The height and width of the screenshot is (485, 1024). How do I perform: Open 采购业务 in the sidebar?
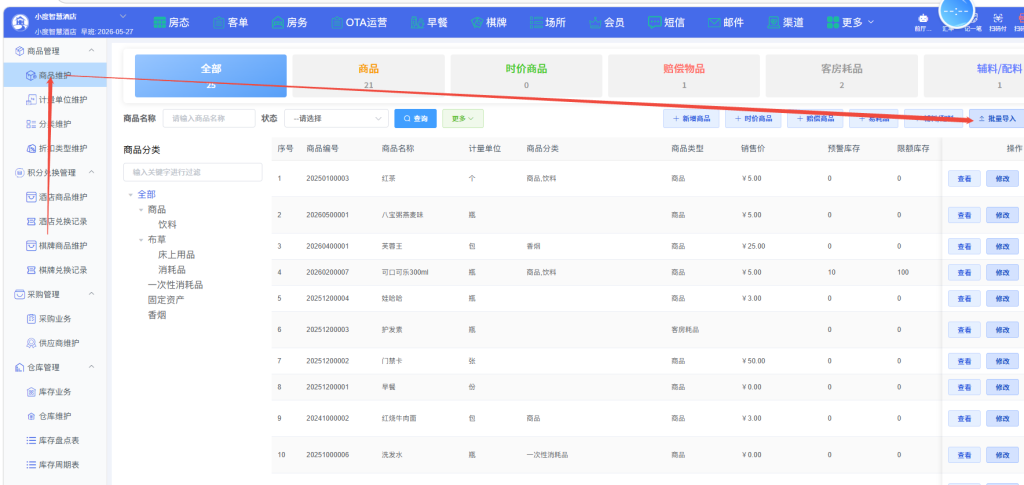tap(54, 319)
